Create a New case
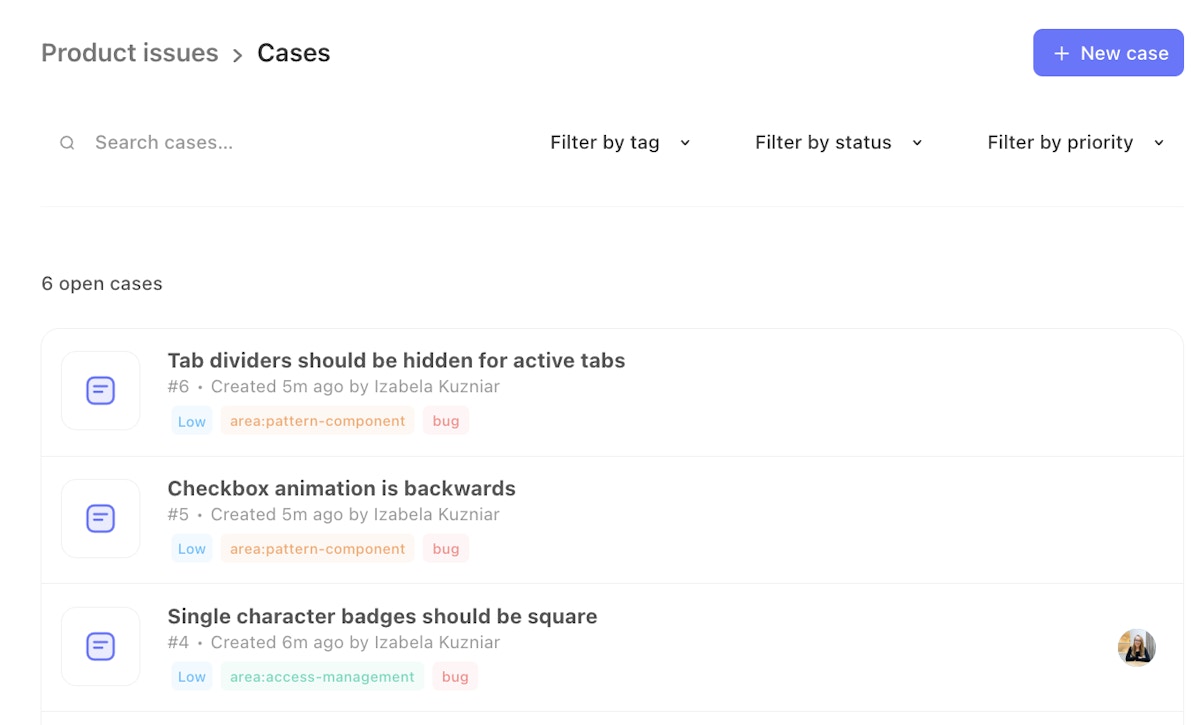 [x=1108, y=53]
